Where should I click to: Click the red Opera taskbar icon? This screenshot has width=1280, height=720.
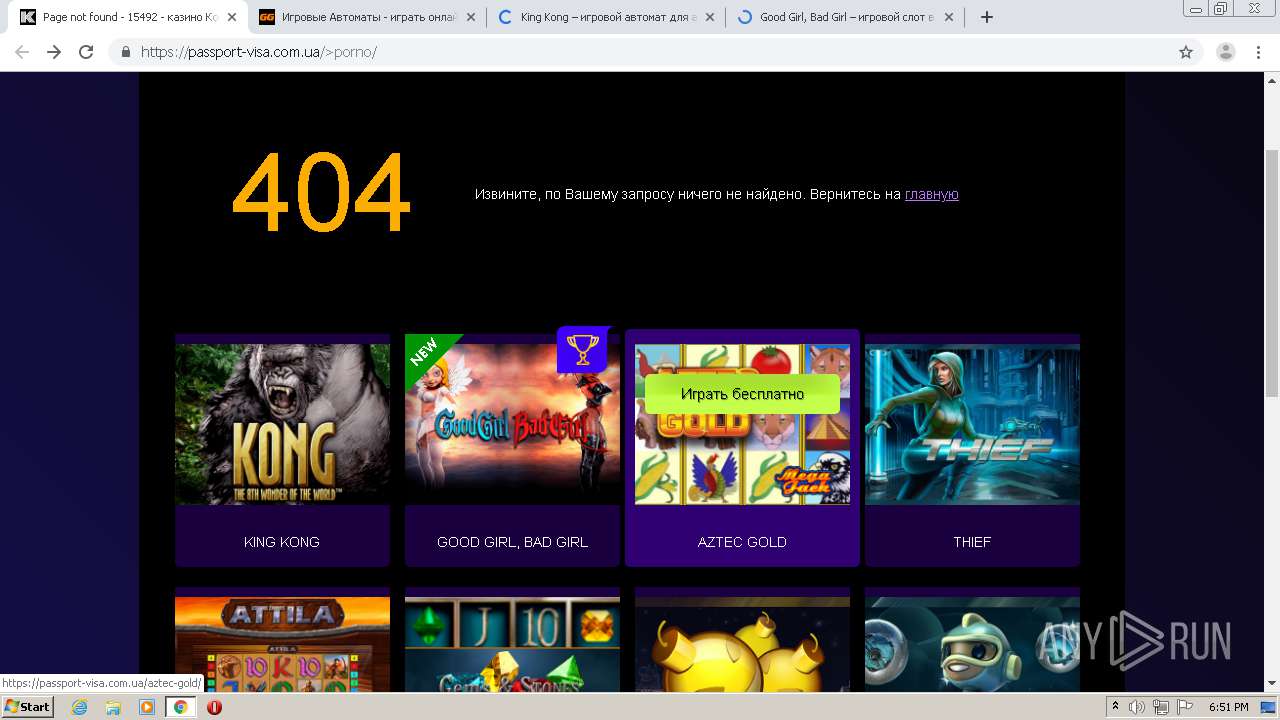pos(214,707)
